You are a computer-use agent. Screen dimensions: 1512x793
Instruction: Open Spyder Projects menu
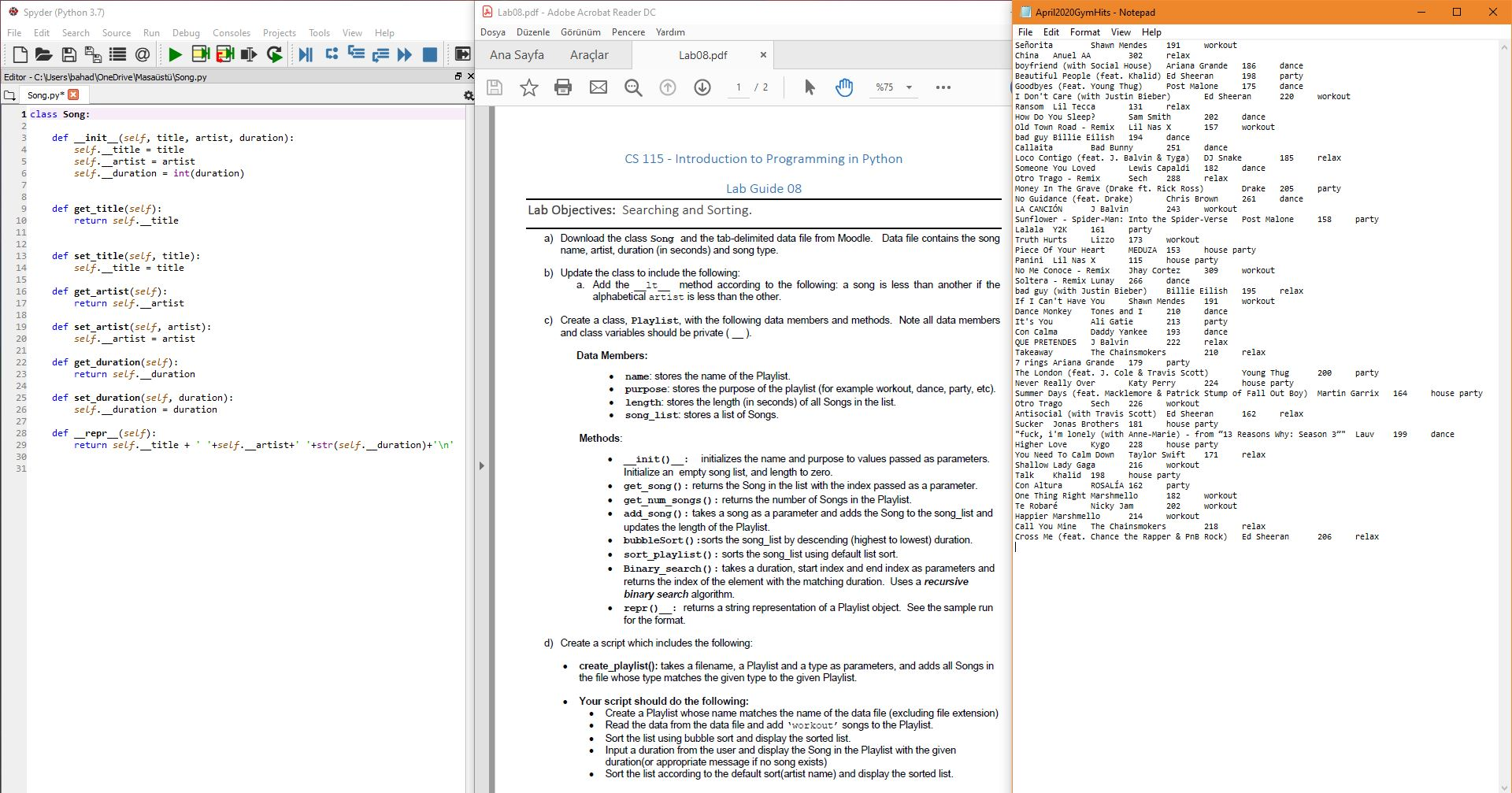(280, 32)
